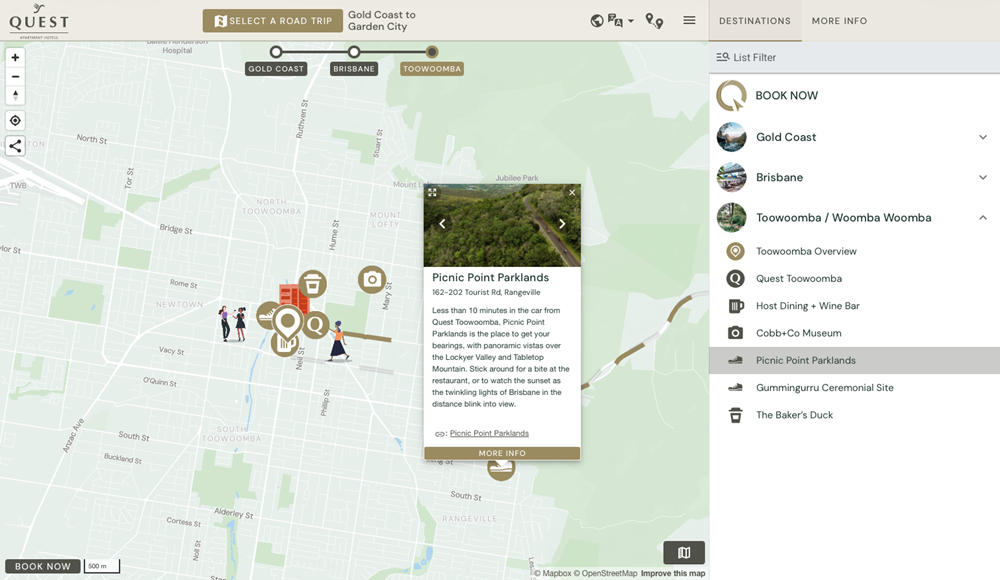Switch to Destinations tab
Screen dimensions: 1000x580
click(x=755, y=20)
